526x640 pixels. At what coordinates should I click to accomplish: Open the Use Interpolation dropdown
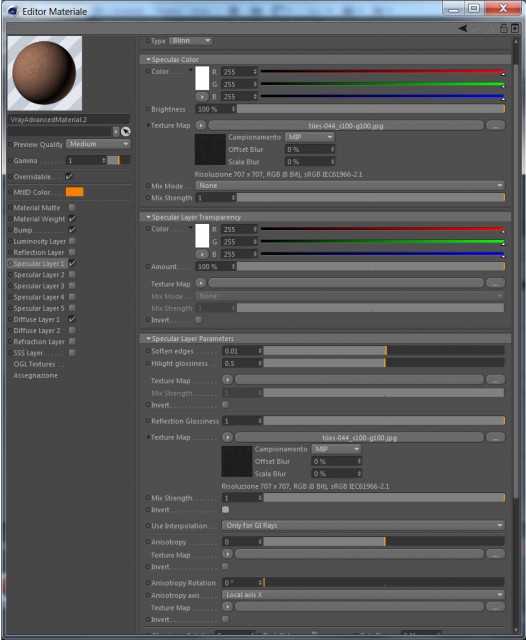point(363,525)
